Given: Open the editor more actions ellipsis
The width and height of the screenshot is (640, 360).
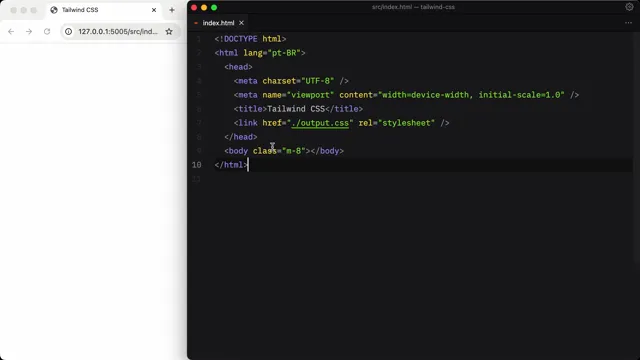Looking at the screenshot, I should 628,23.
